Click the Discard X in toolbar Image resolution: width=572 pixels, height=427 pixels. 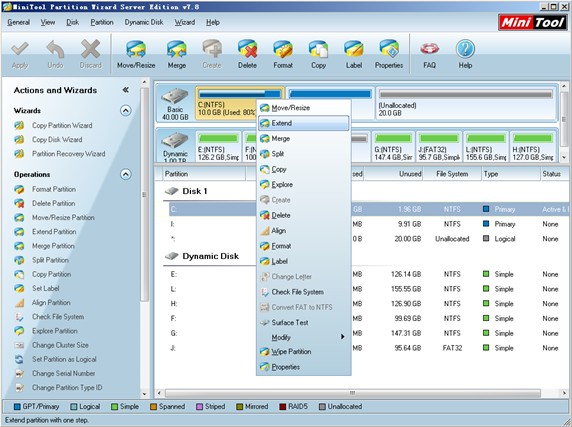click(90, 49)
